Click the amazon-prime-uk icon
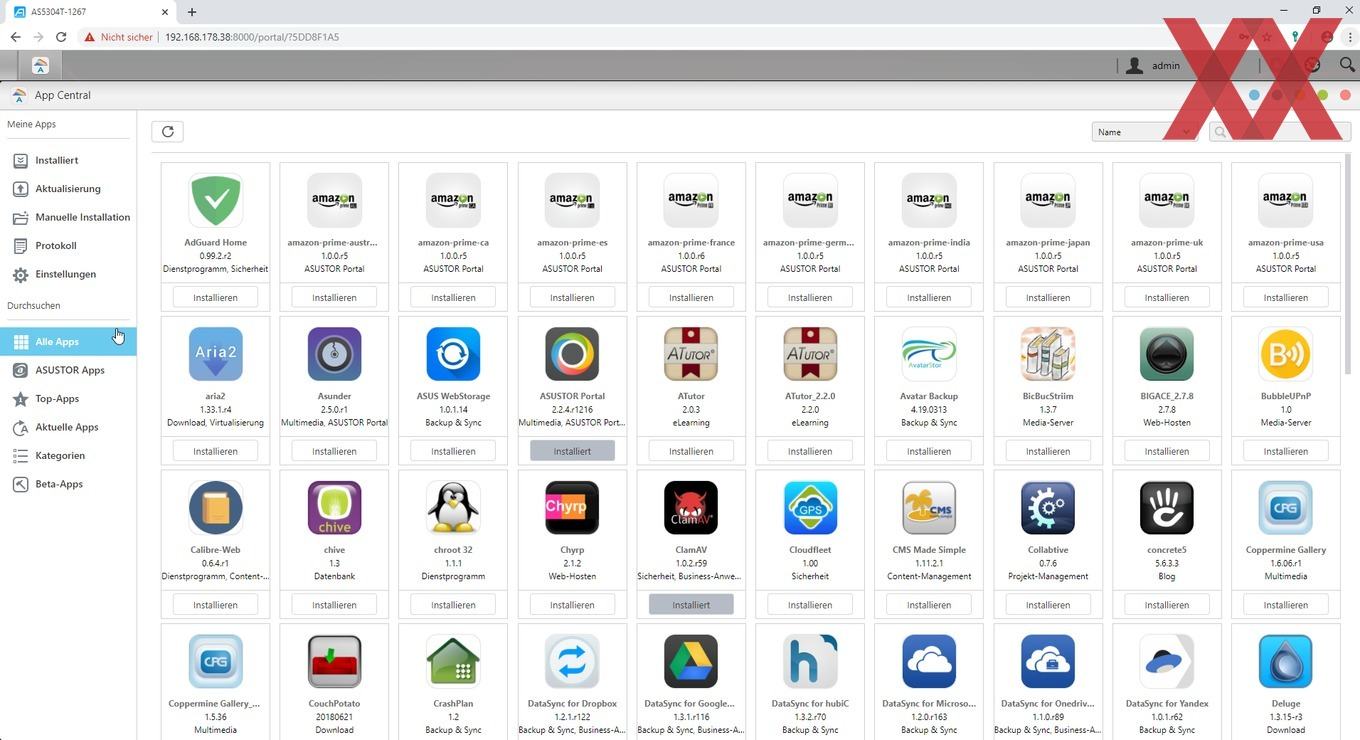Viewport: 1360px width, 740px height. coord(1167,200)
